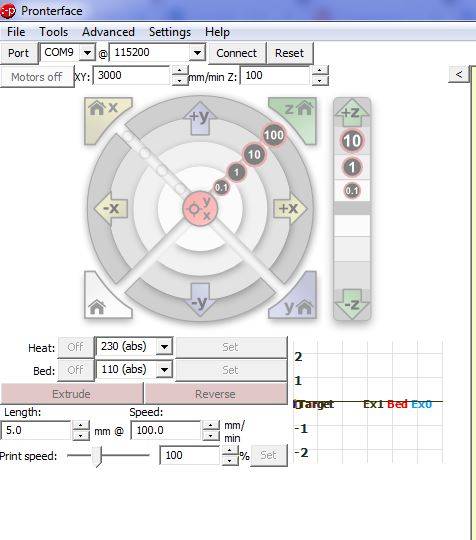Click the +Z arrow
The height and width of the screenshot is (540, 476).
tap(352, 113)
